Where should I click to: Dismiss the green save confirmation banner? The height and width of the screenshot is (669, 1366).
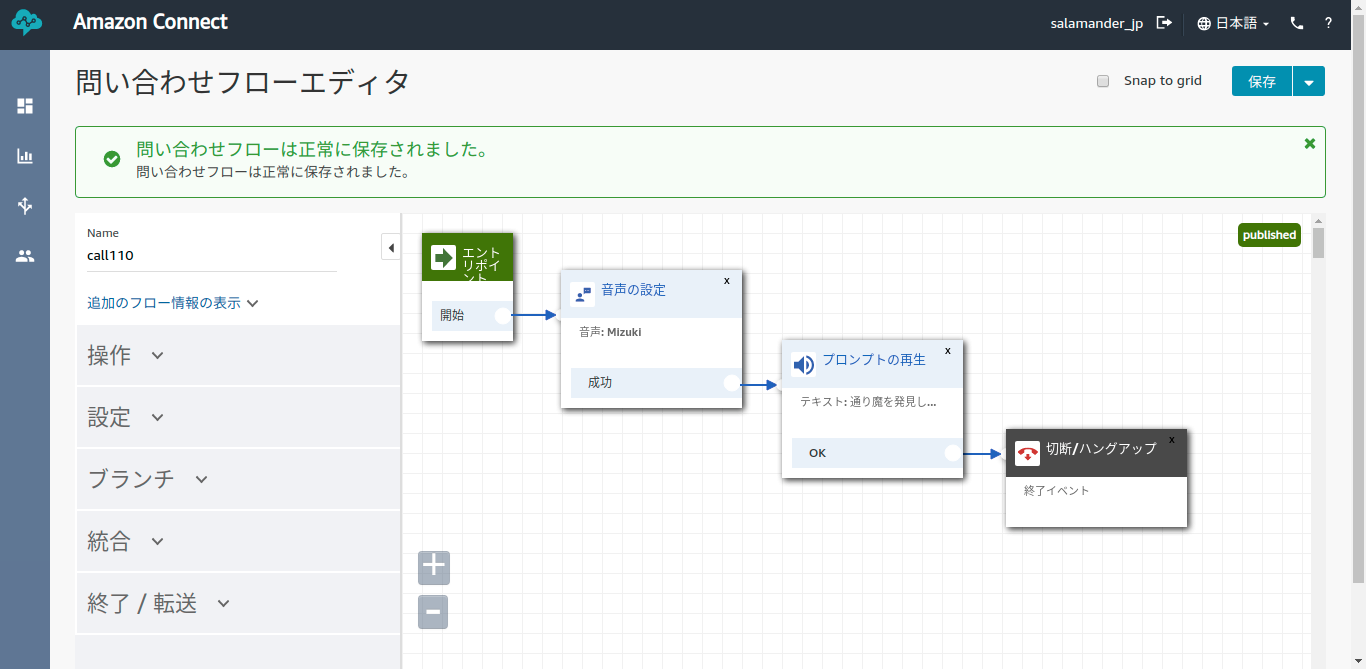[1309, 143]
